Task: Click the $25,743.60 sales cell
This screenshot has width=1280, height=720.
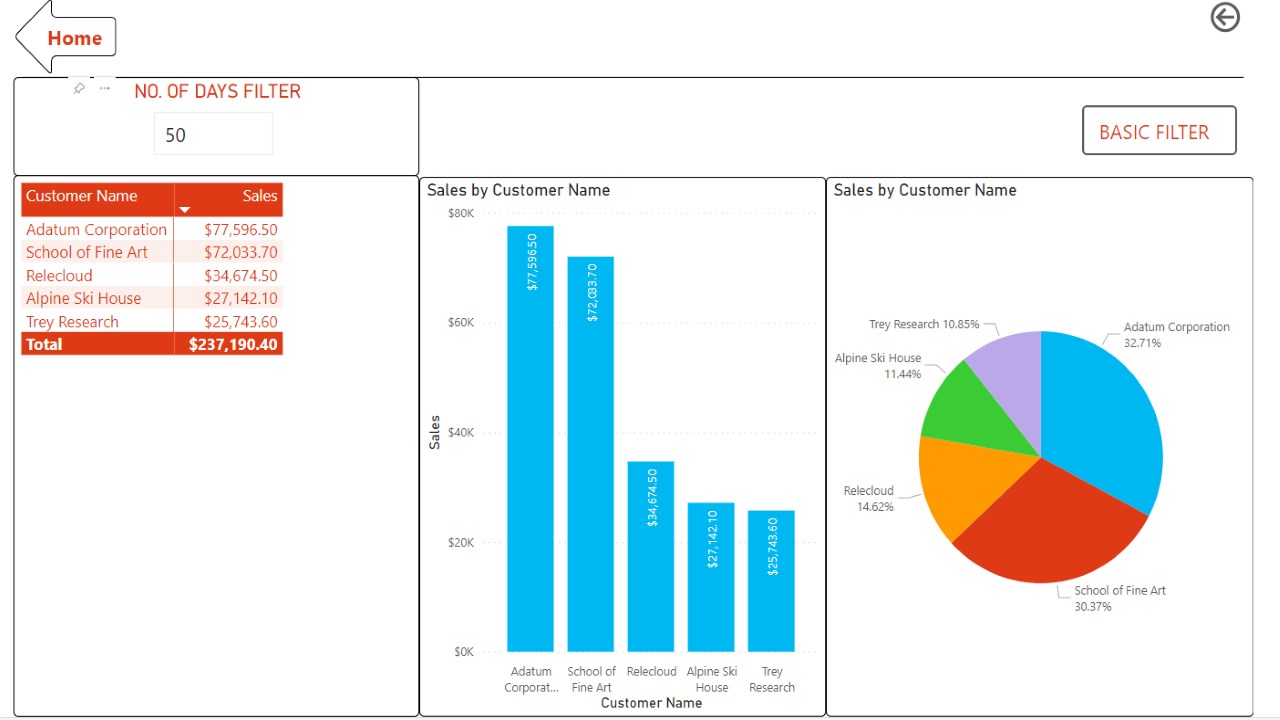Action: click(241, 321)
